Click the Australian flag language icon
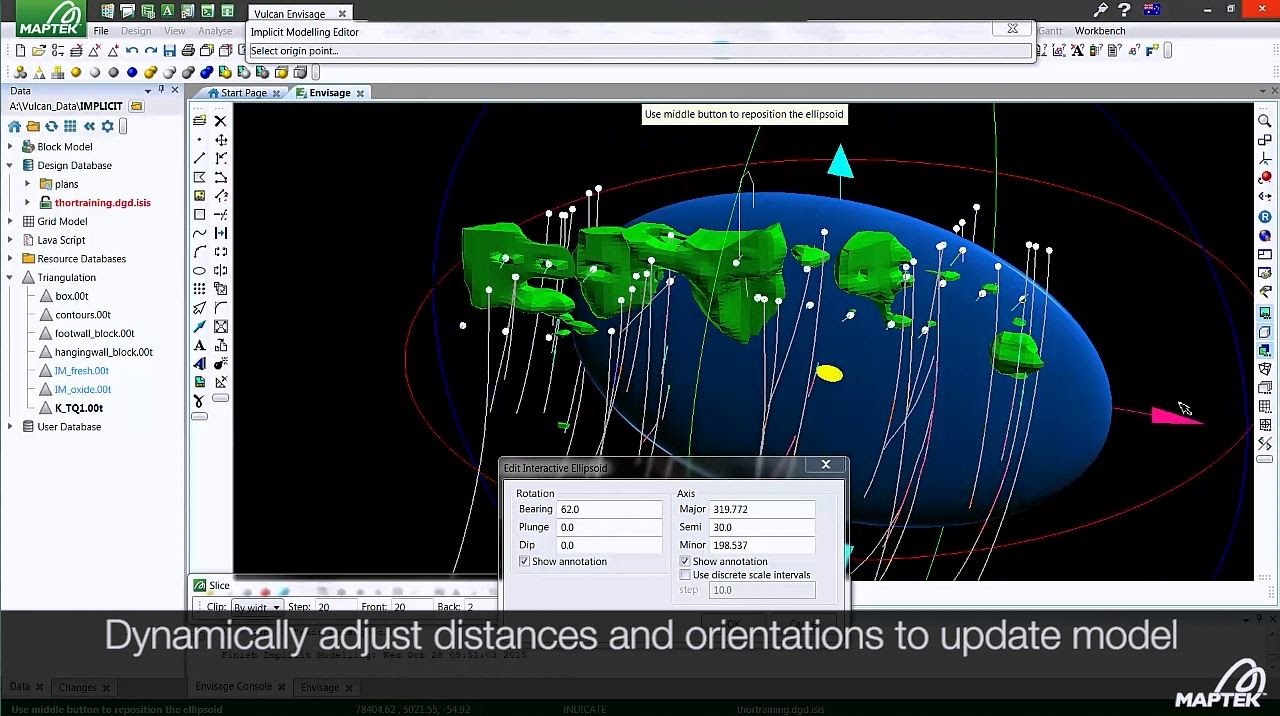The height and width of the screenshot is (716, 1280). [x=1152, y=10]
